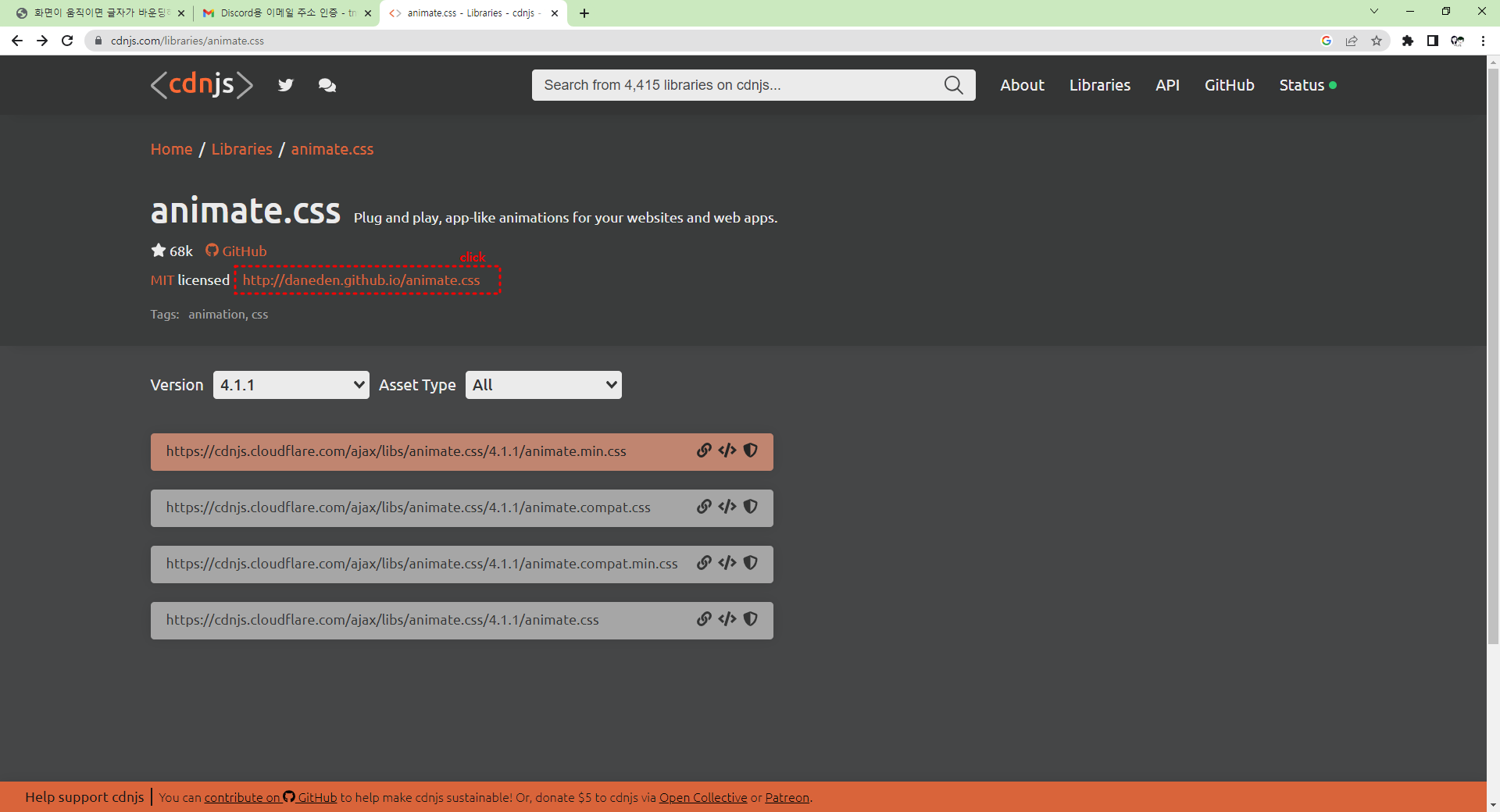Select the animate.min.css URL text

[x=396, y=451]
